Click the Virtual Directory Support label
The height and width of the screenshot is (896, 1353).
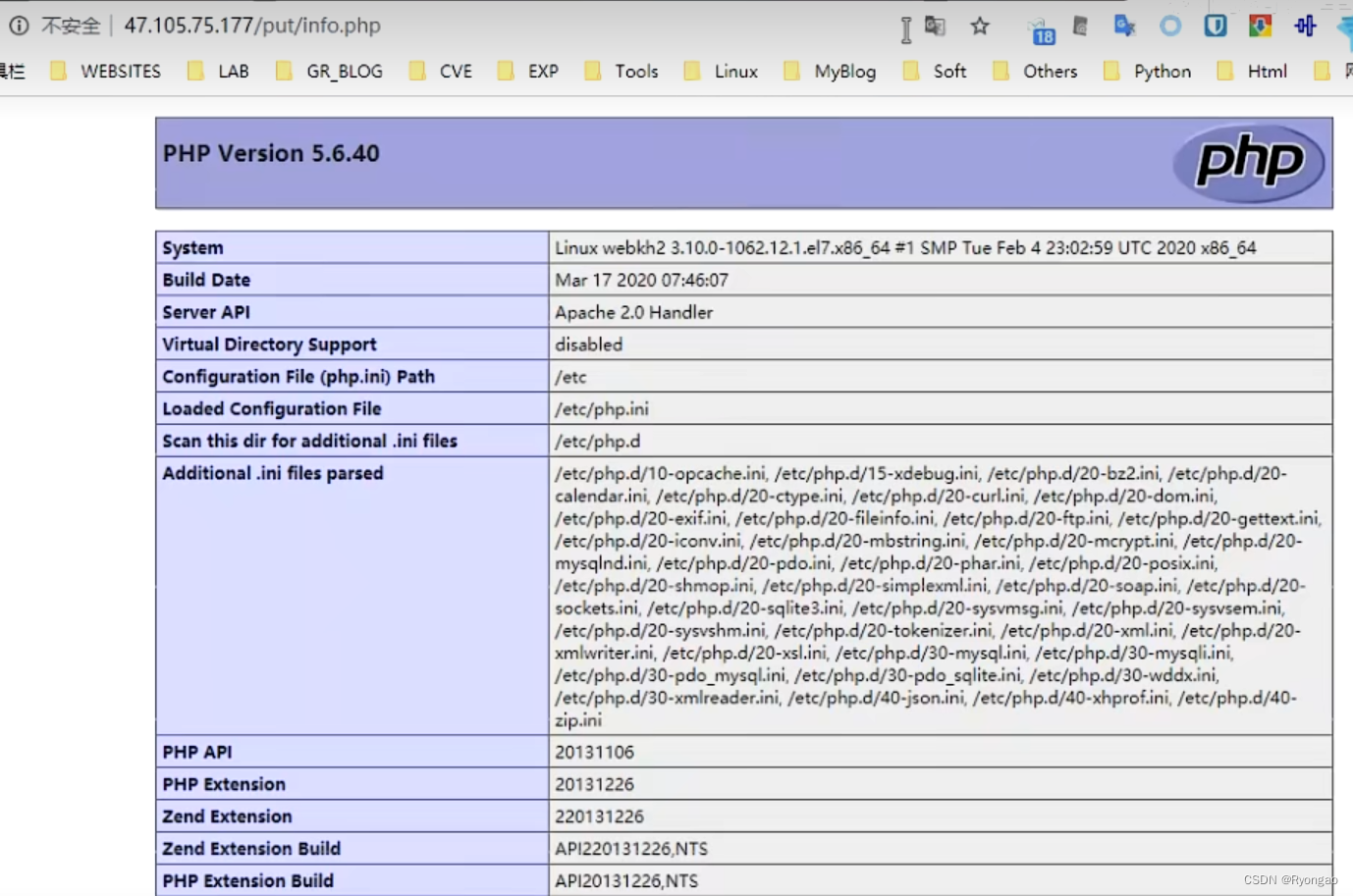pyautogui.click(x=269, y=344)
